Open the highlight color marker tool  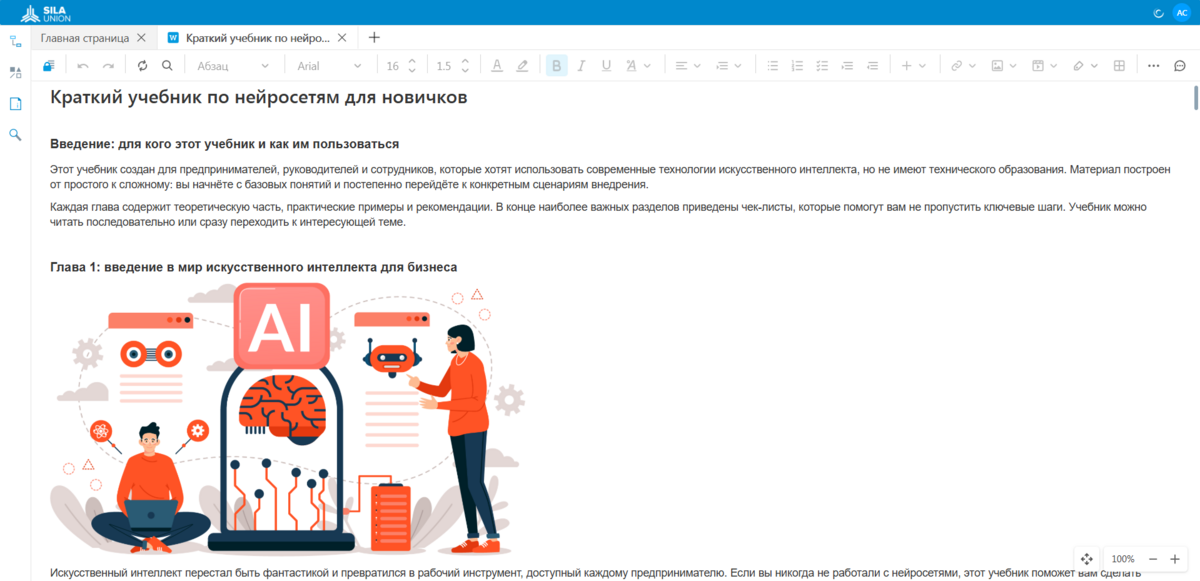(x=522, y=66)
